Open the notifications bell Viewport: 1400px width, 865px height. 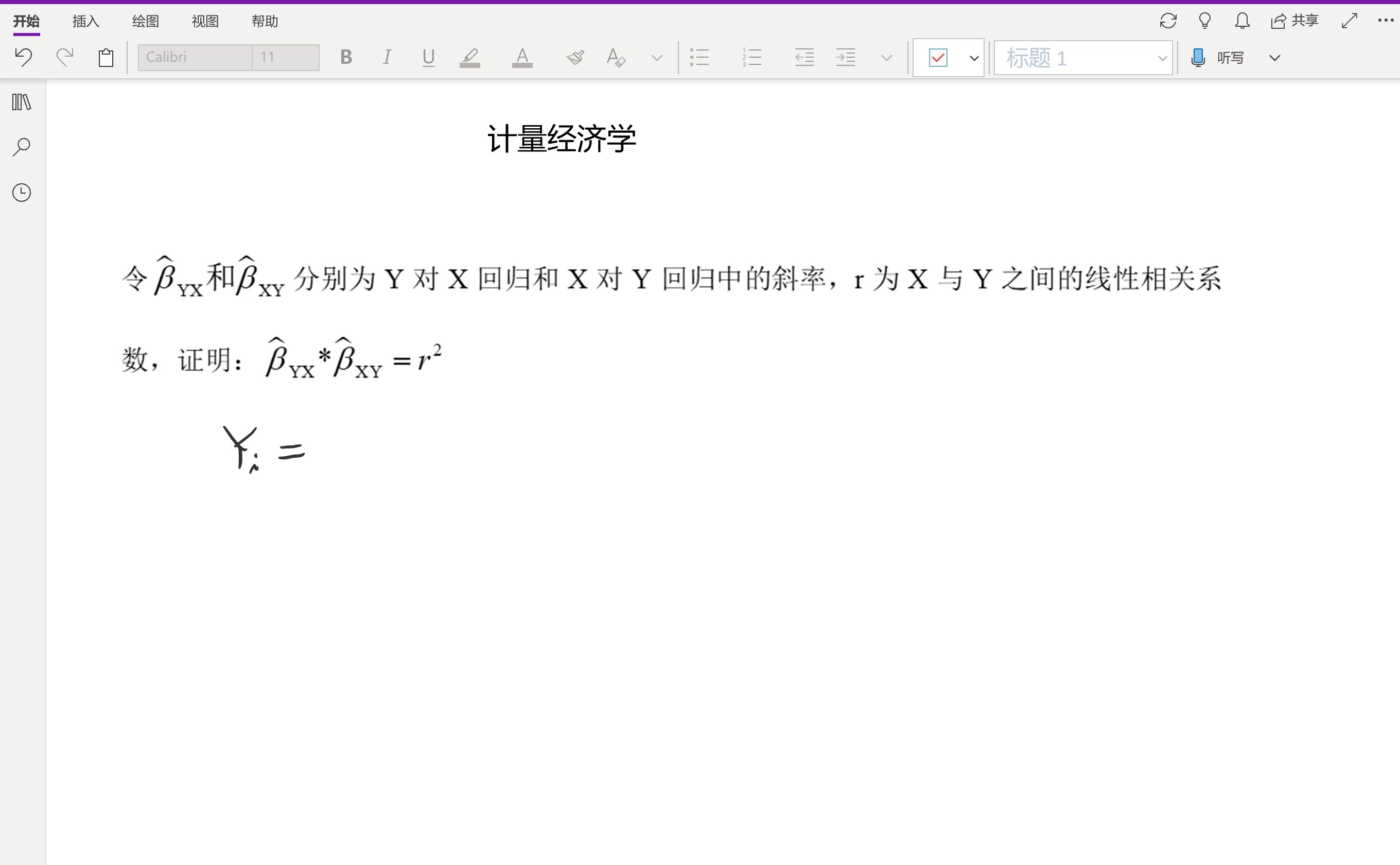1242,21
